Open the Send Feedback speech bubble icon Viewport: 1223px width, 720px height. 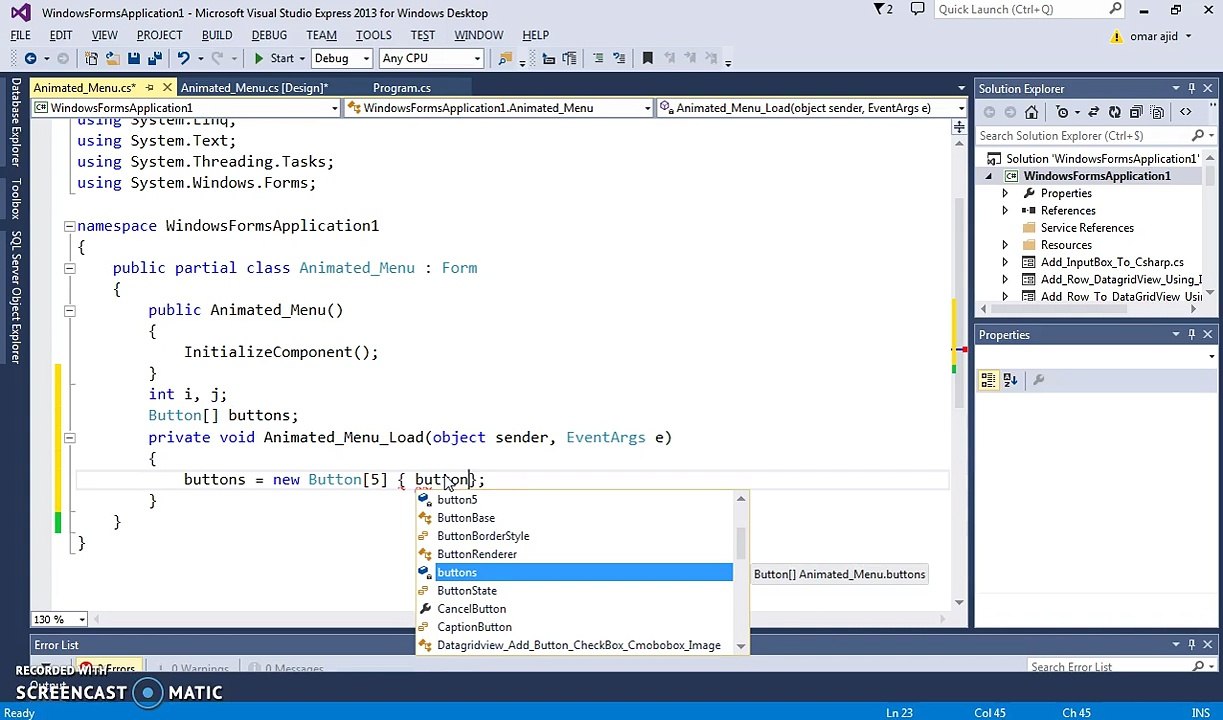[917, 9]
